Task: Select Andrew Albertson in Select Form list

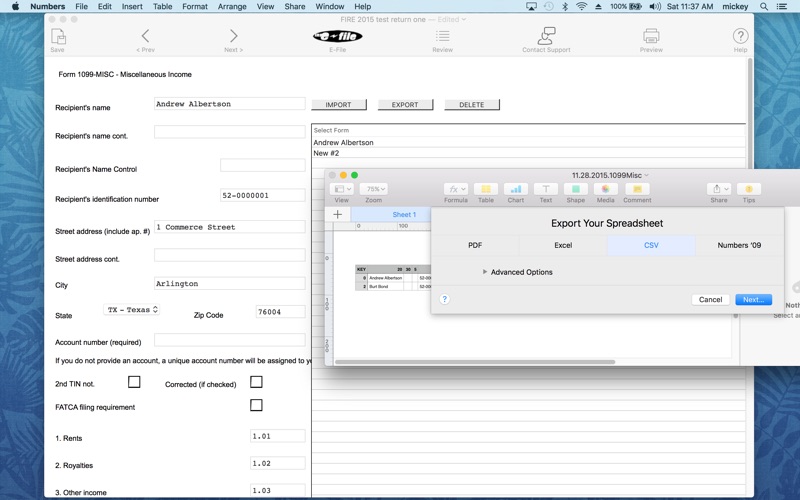Action: [x=529, y=142]
